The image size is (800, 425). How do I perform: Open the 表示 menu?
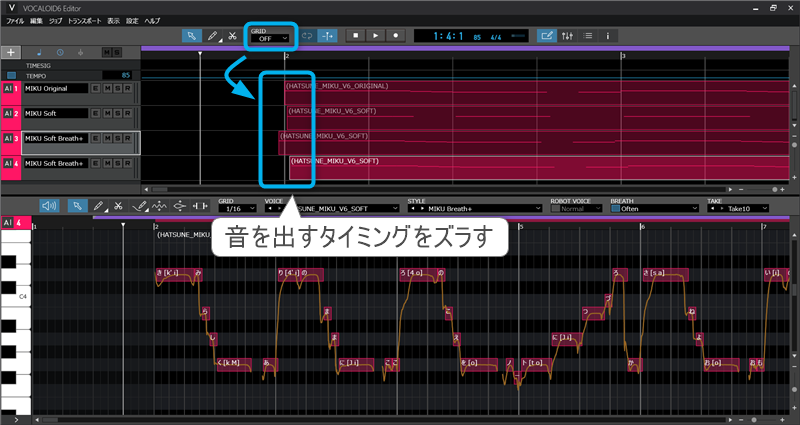[113, 21]
